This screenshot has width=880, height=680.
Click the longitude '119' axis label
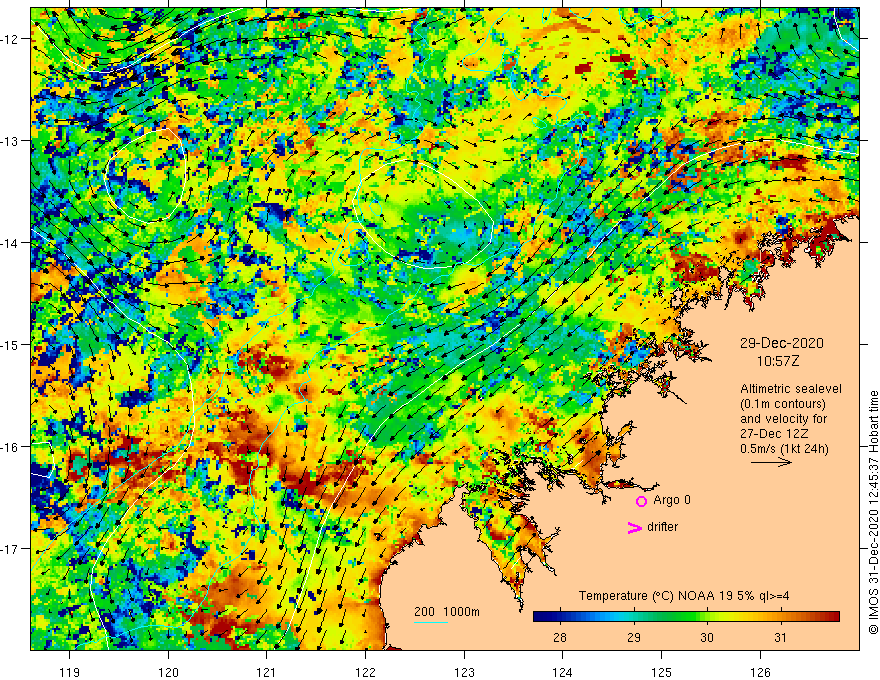point(70,672)
